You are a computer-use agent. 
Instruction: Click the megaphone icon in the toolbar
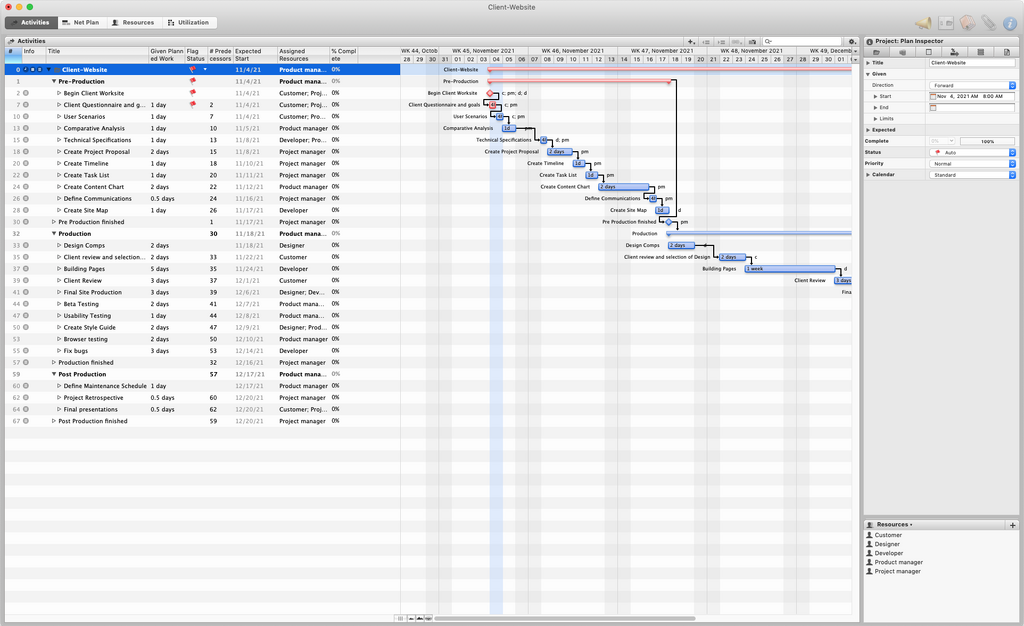tap(923, 22)
